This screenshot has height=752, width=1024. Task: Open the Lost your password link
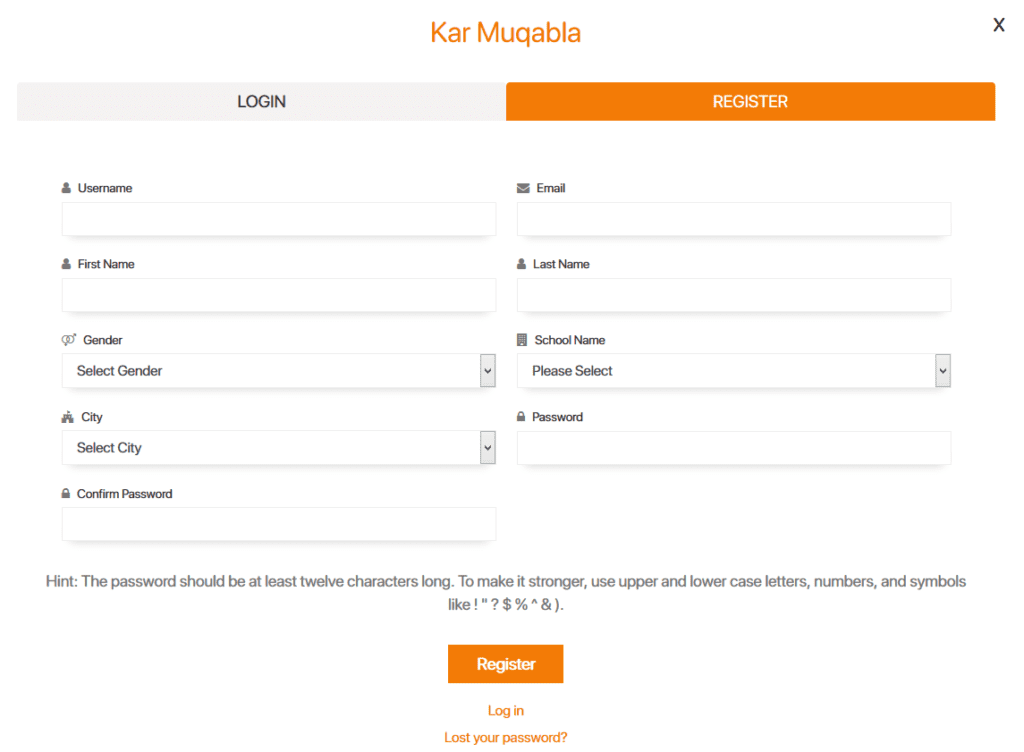pos(505,737)
